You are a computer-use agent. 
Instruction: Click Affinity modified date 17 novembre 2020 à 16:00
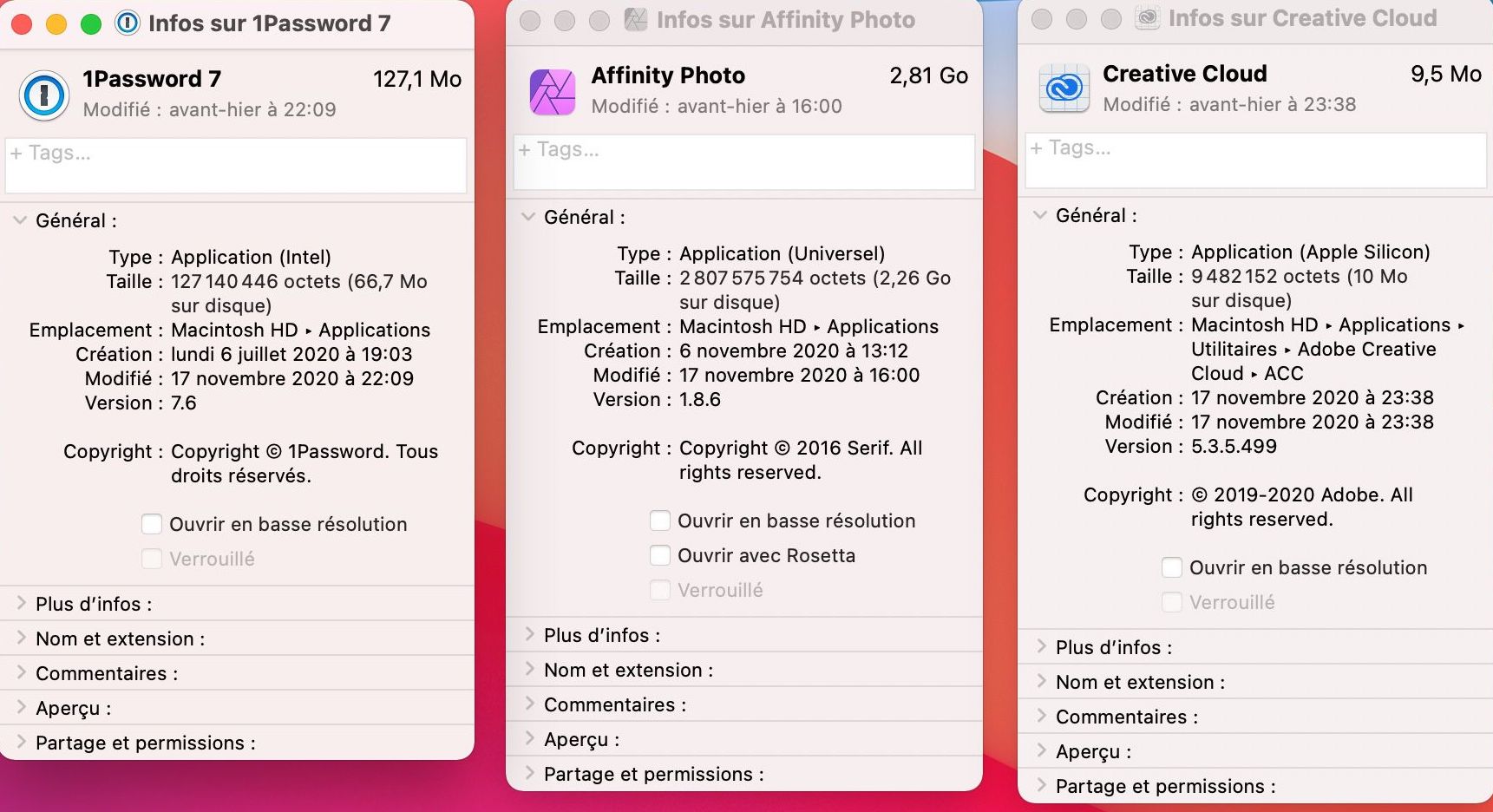pyautogui.click(x=800, y=375)
